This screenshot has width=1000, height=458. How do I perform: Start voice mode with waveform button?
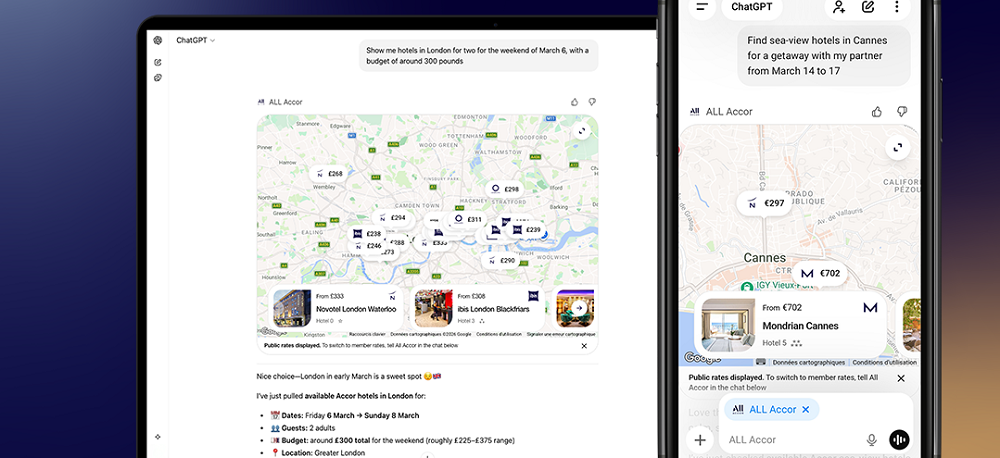pos(899,440)
